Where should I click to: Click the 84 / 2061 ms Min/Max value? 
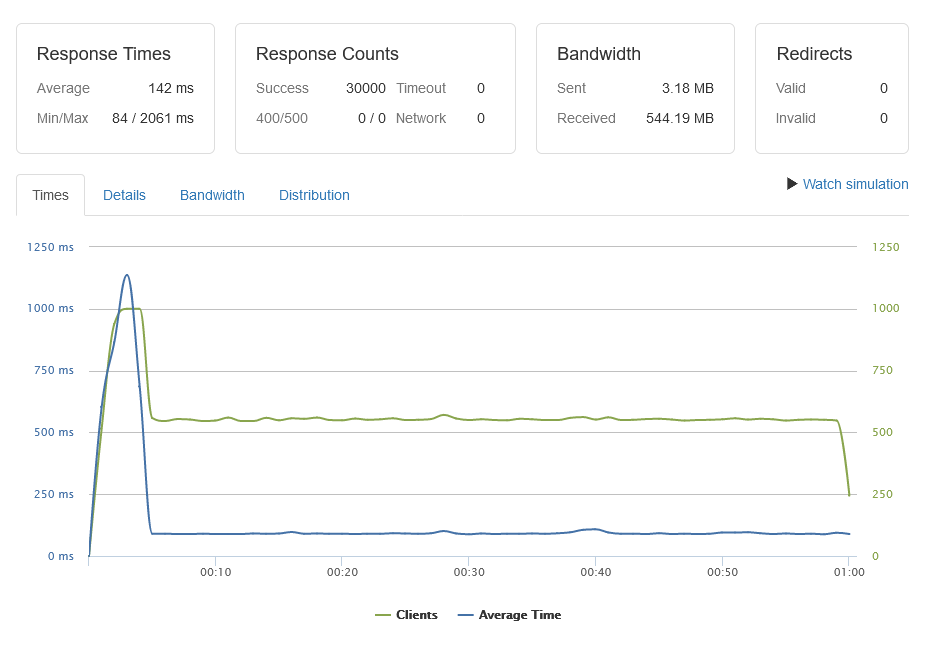point(153,118)
